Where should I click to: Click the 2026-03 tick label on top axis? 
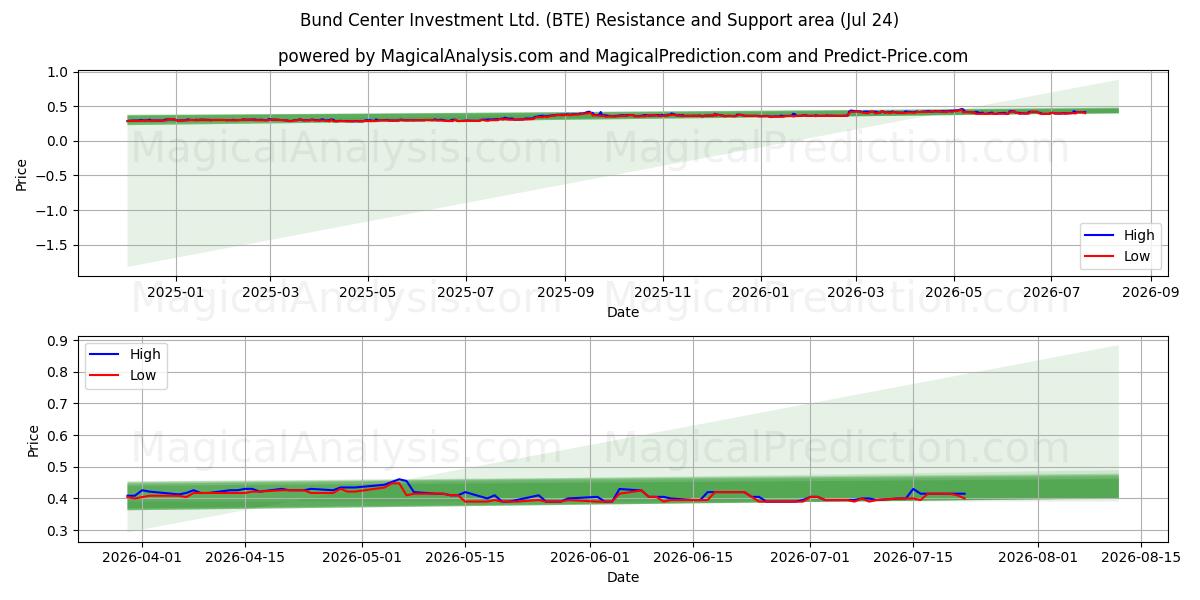tap(856, 293)
